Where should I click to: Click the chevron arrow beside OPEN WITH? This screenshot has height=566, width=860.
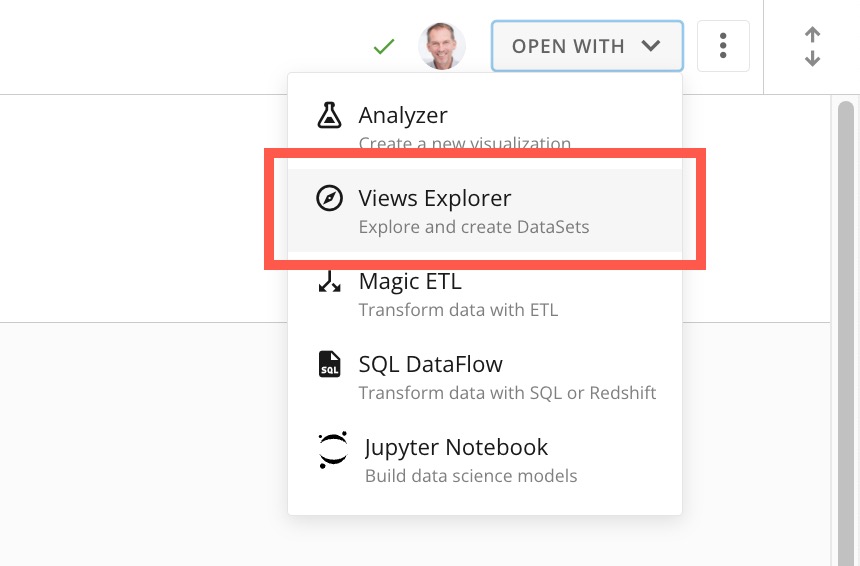651,46
